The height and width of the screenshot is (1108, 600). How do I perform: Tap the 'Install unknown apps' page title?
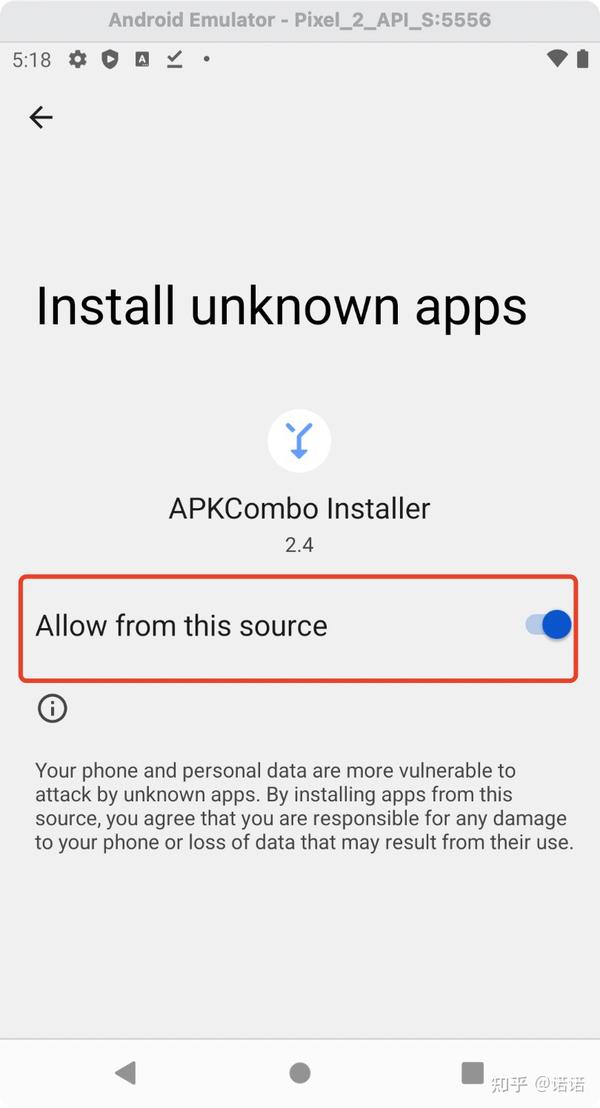pos(281,307)
